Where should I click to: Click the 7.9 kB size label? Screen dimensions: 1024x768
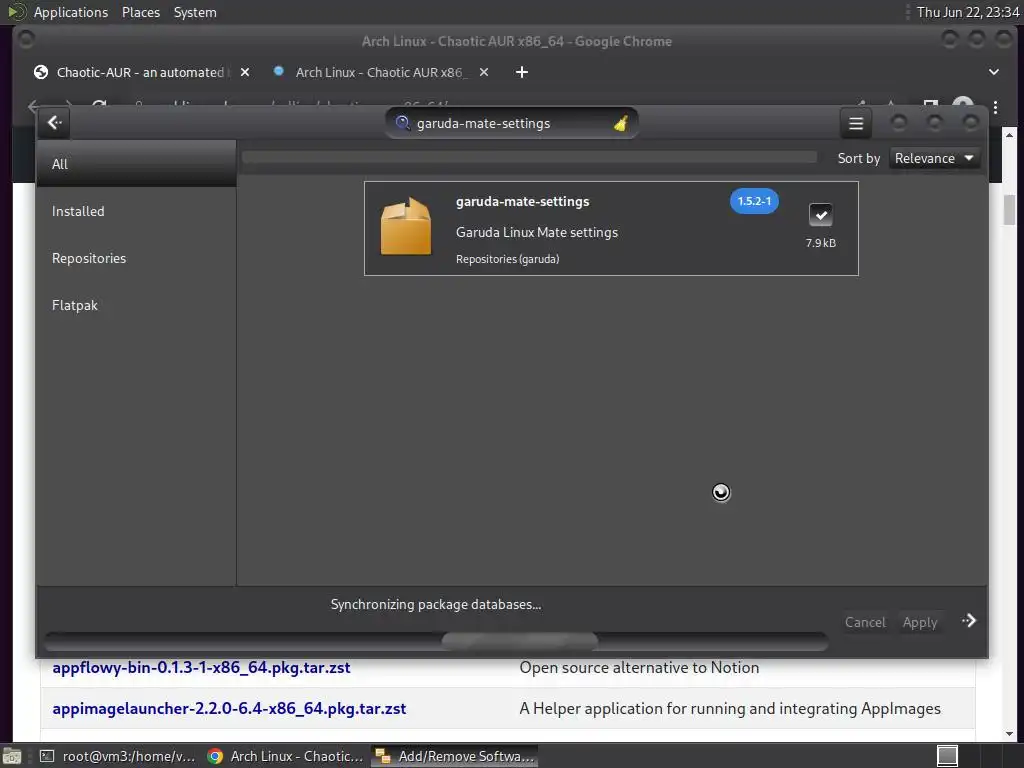[x=820, y=243]
